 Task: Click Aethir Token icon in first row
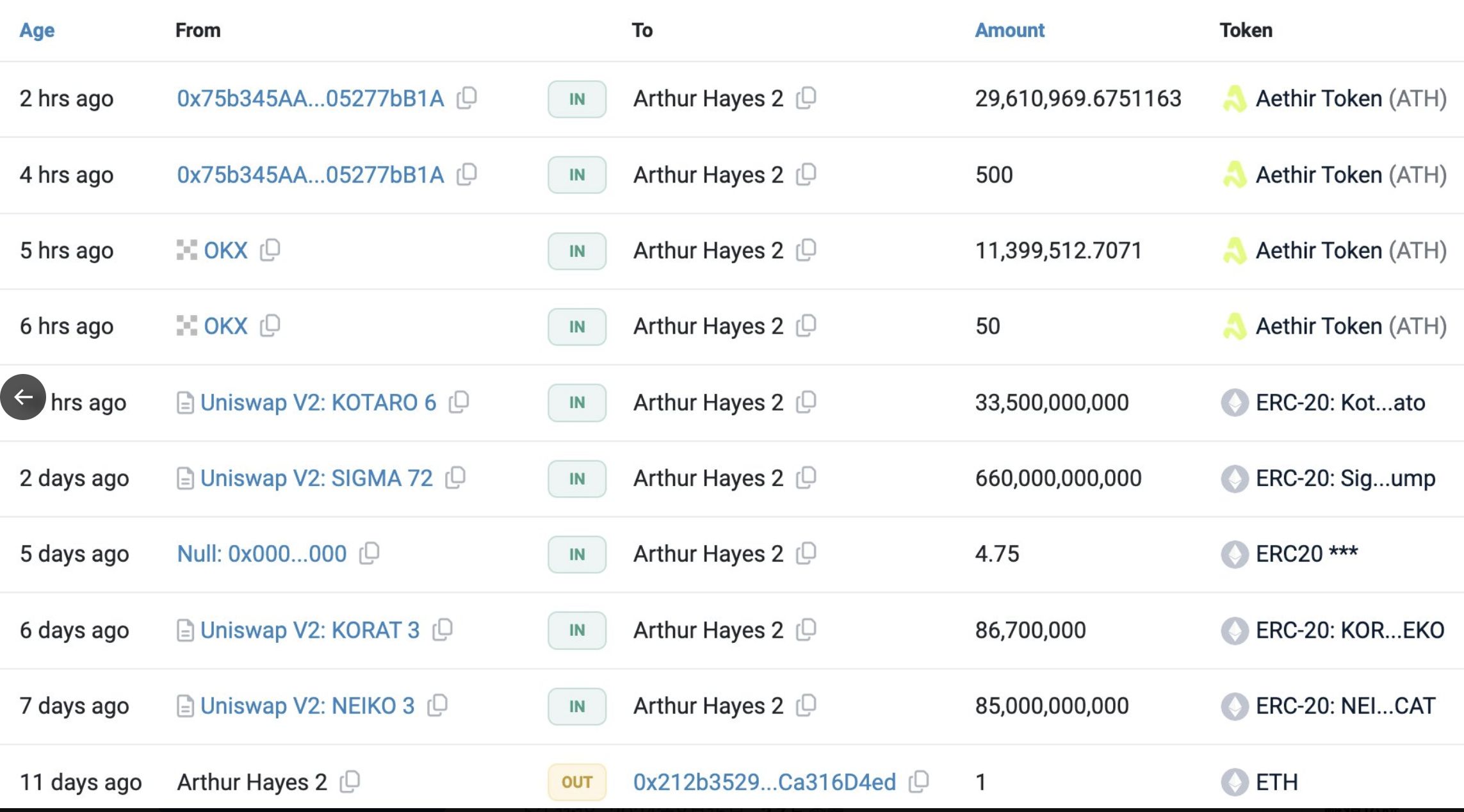click(1234, 99)
